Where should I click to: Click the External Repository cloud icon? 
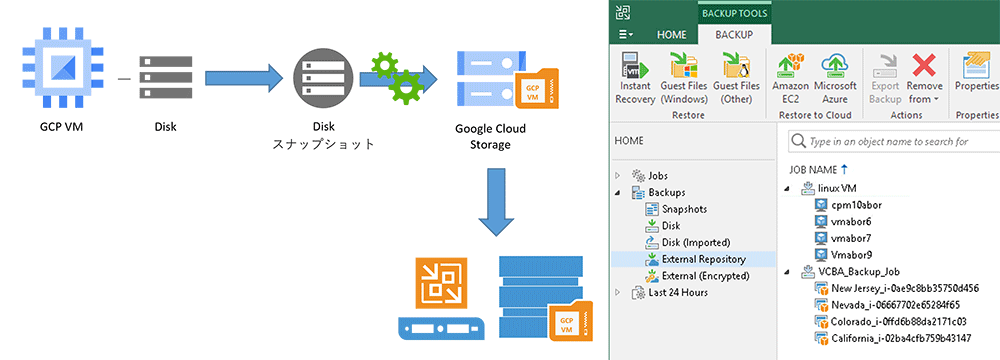652,259
